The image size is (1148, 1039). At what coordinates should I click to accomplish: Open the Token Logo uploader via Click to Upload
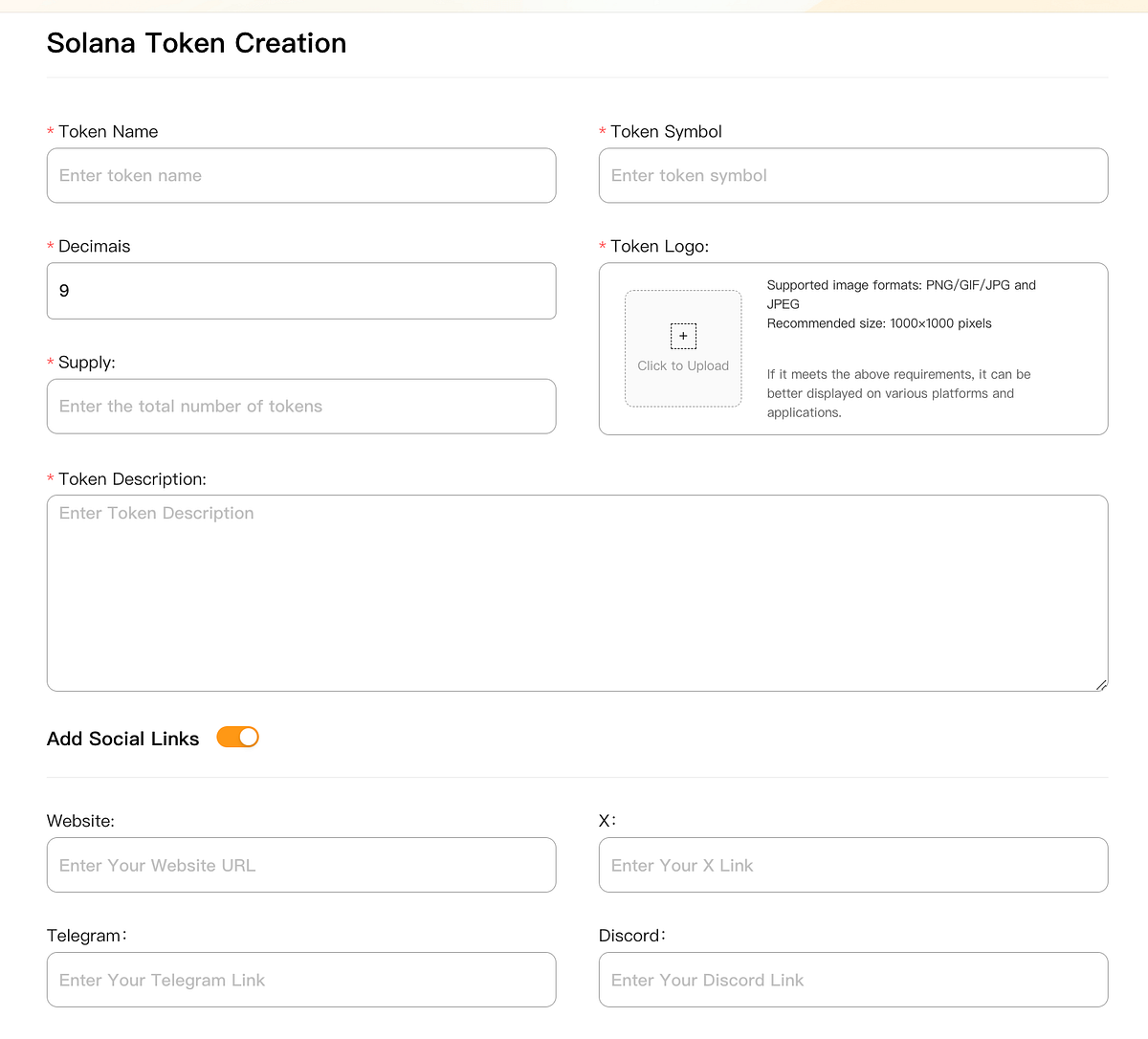682,365
